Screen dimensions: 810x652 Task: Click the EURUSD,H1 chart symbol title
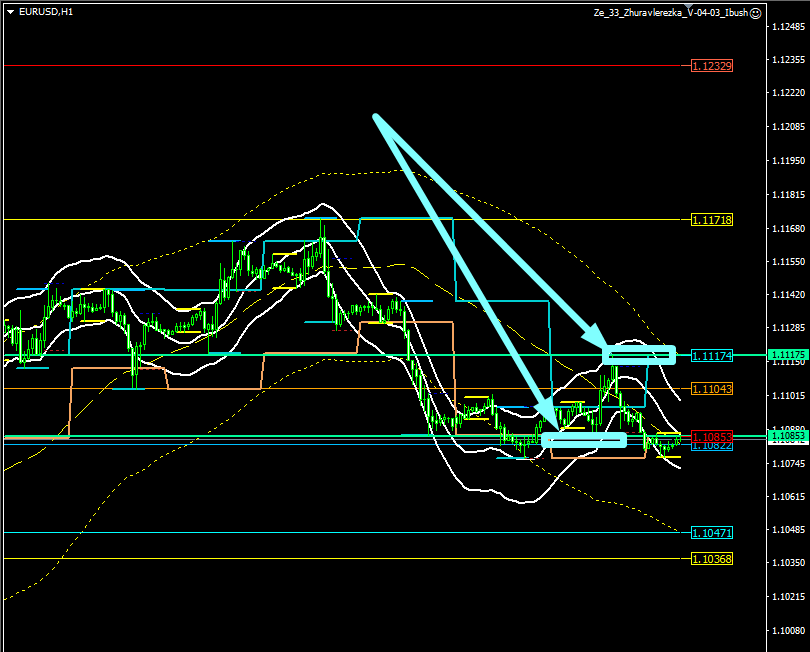(46, 12)
